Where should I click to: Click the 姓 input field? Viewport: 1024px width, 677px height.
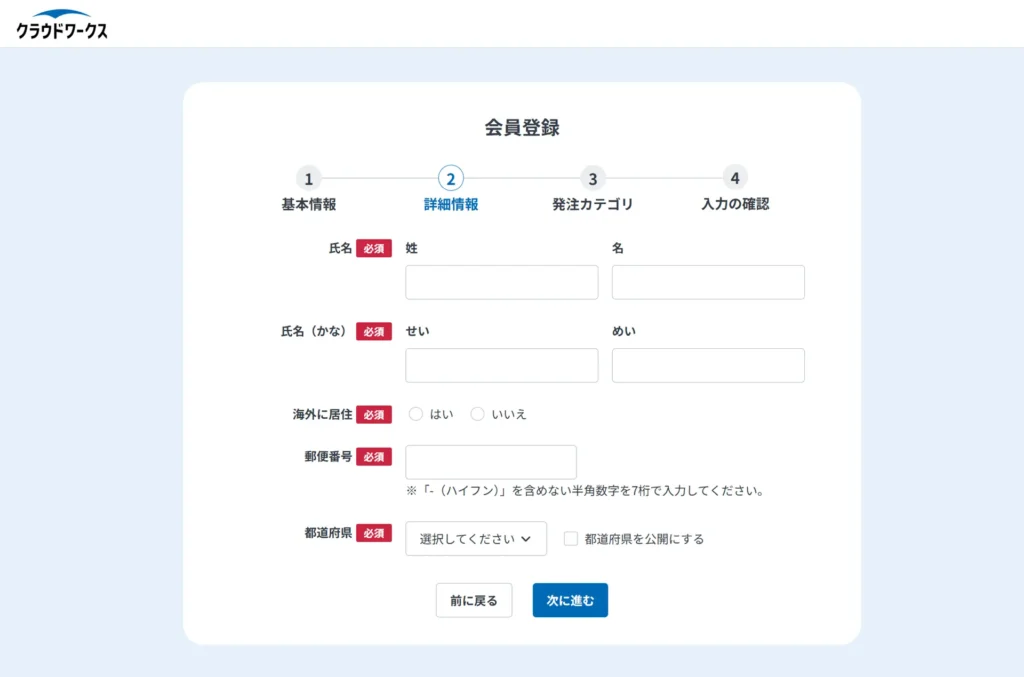coord(501,282)
